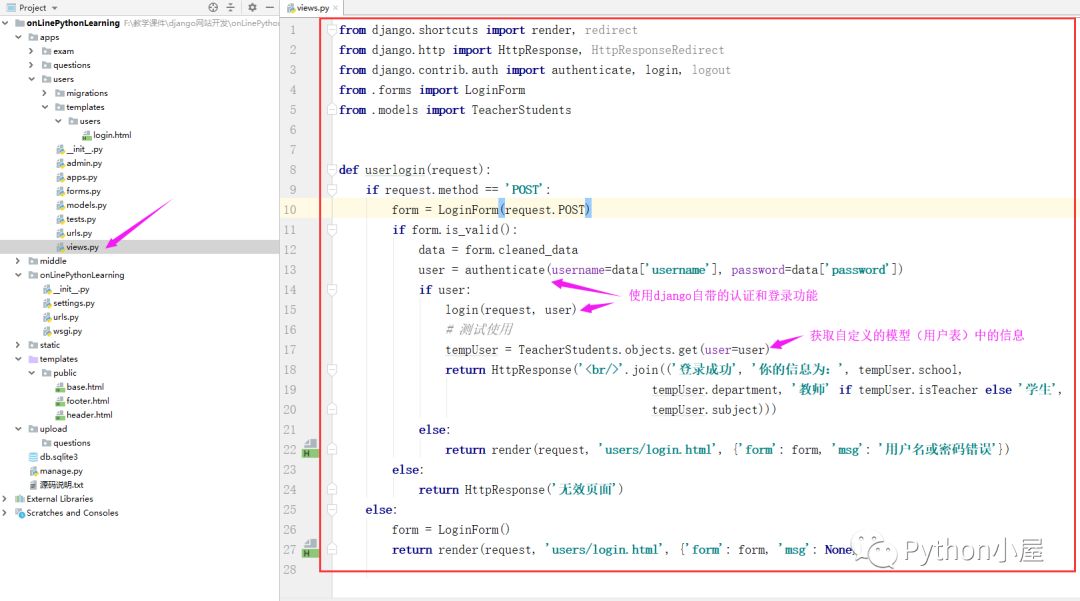Click TeacherStudents on line 17
1080x601 pixels.
click(x=568, y=350)
